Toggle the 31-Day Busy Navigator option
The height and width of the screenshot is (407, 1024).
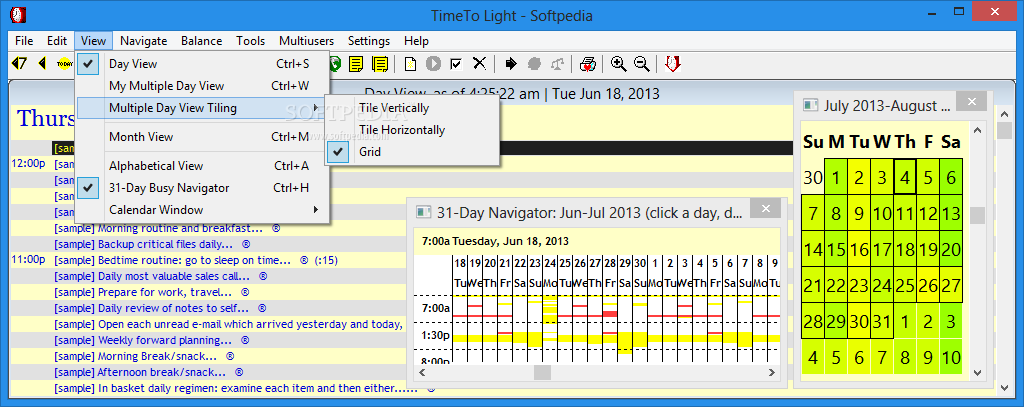point(202,187)
